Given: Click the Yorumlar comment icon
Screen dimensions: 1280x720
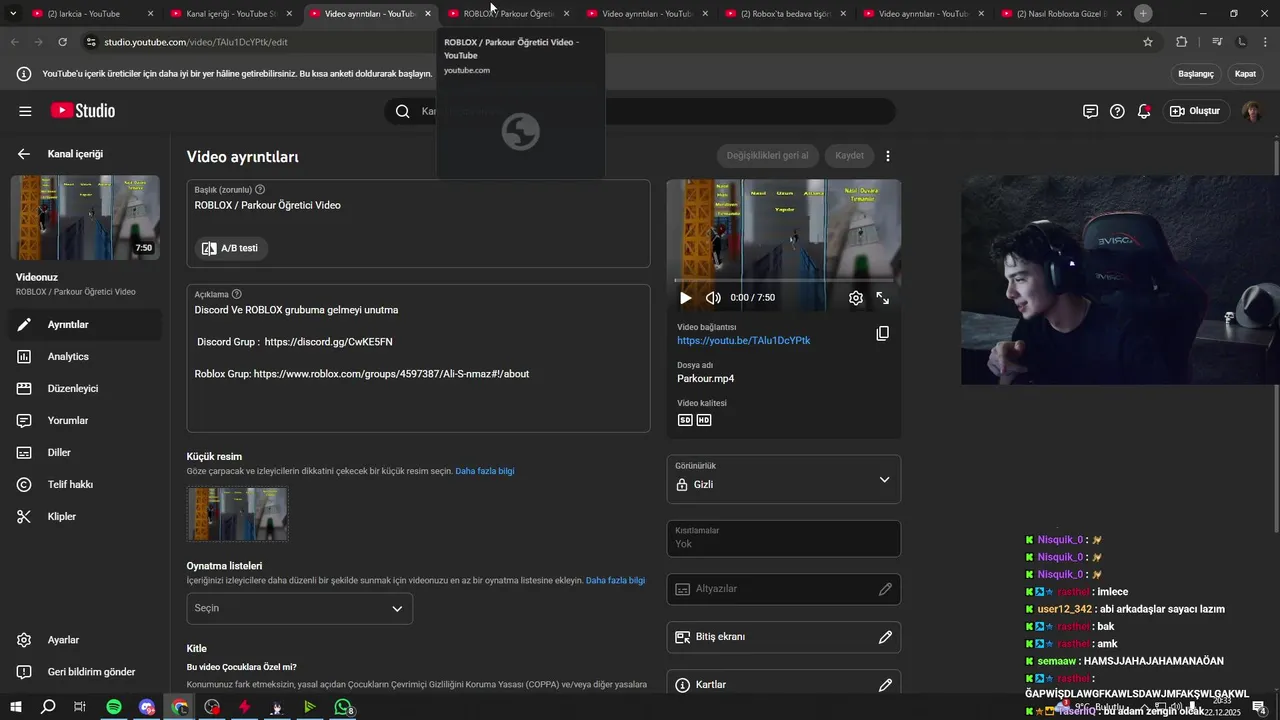Looking at the screenshot, I should (x=24, y=420).
